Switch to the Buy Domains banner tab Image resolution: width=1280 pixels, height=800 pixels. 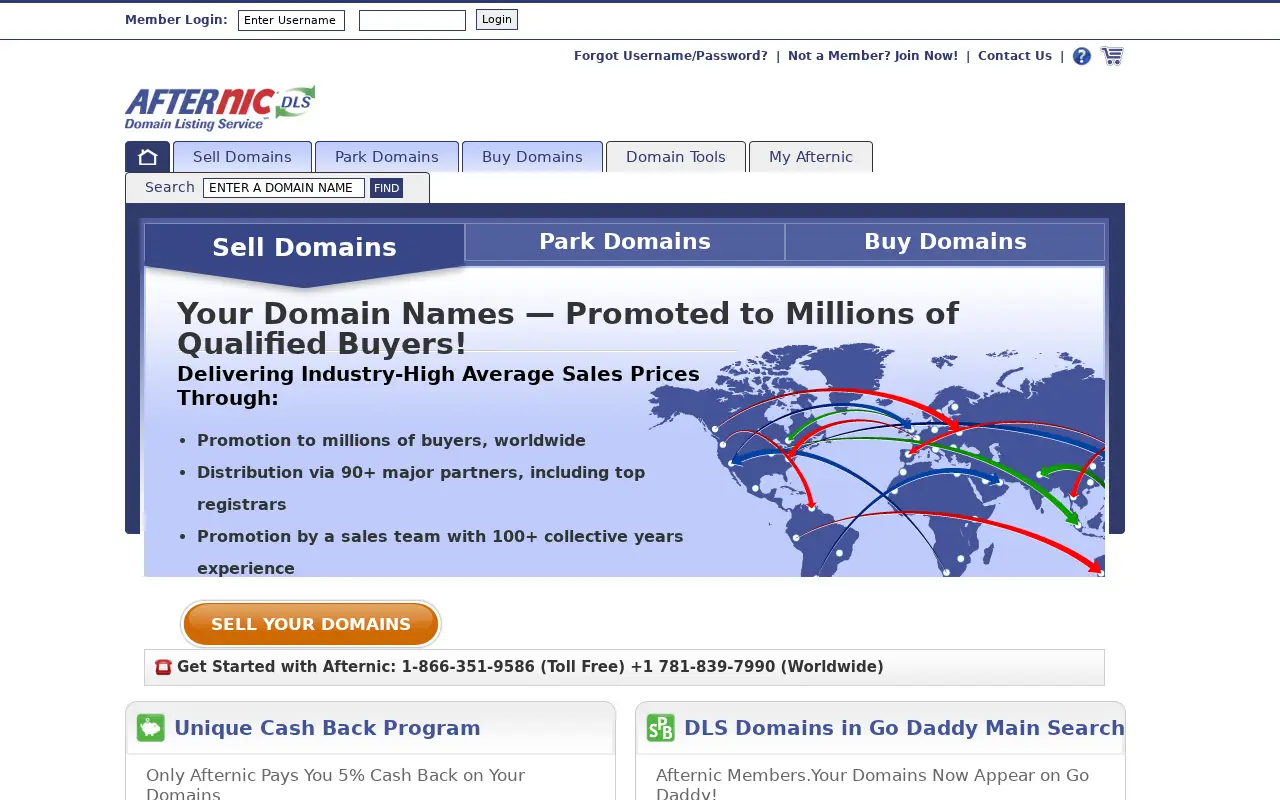945,242
